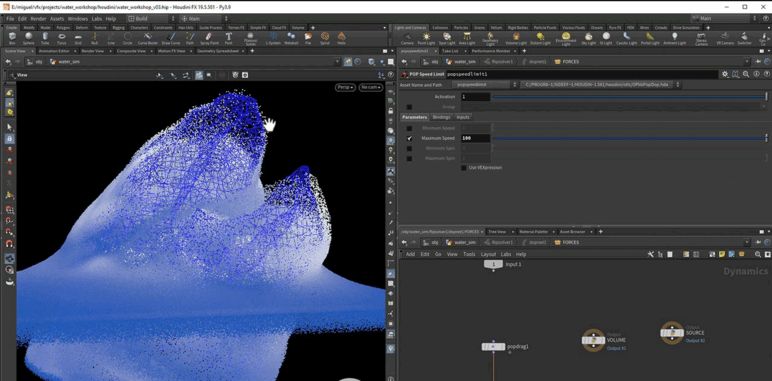Viewport: 772px width, 381px height.
Task: Open the Persp viewport dropdown
Action: pos(345,87)
